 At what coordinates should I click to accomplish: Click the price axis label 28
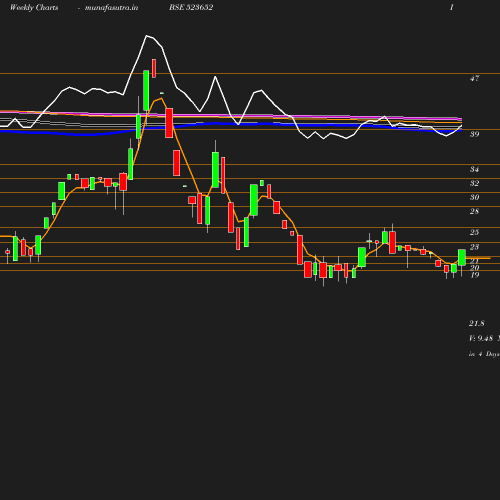475,211
